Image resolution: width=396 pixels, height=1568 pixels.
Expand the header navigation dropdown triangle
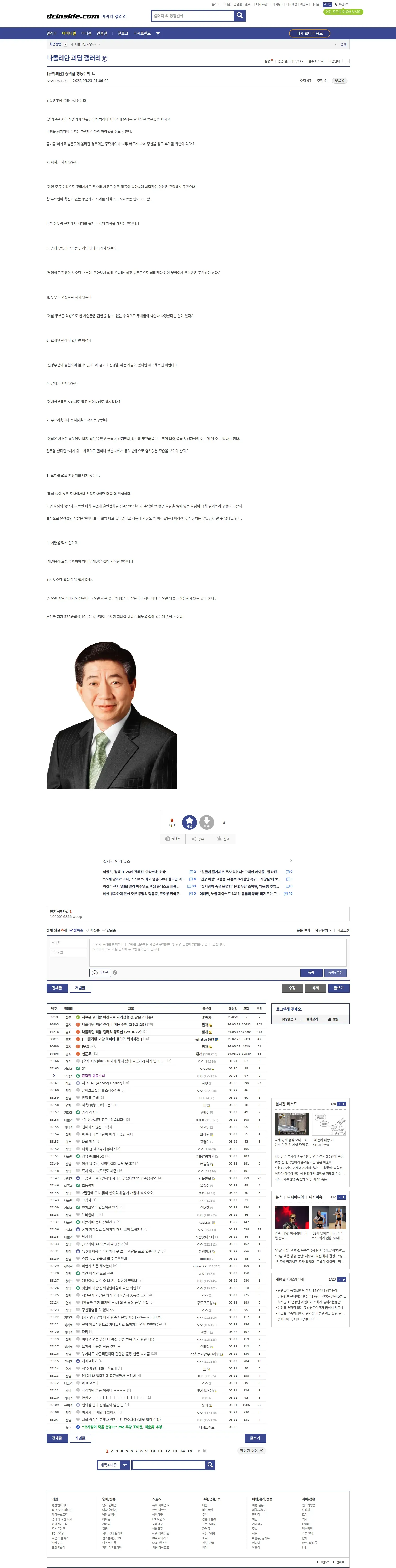point(158,33)
